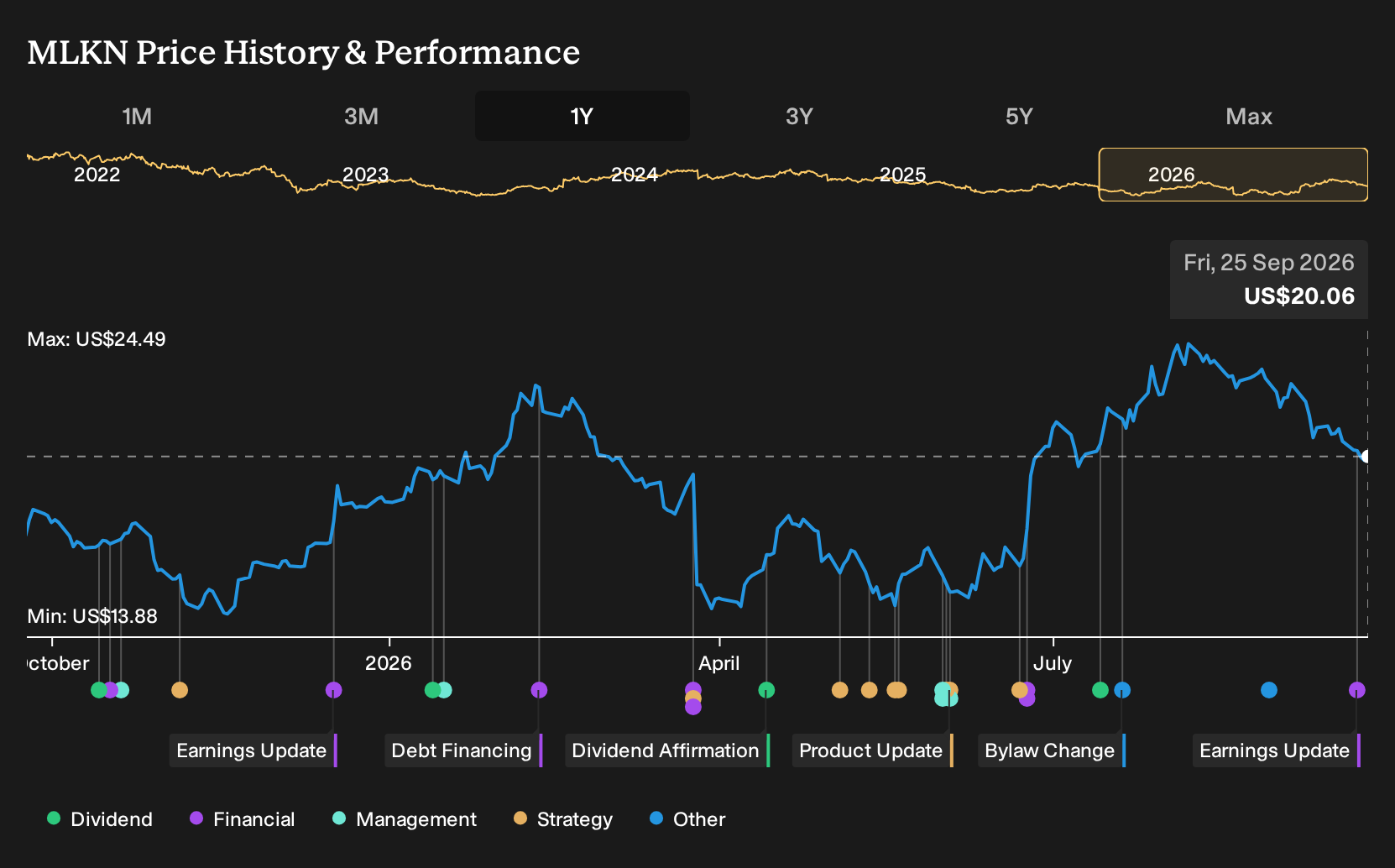Open the Debt Financing event label
1395x868 pixels.
click(463, 750)
